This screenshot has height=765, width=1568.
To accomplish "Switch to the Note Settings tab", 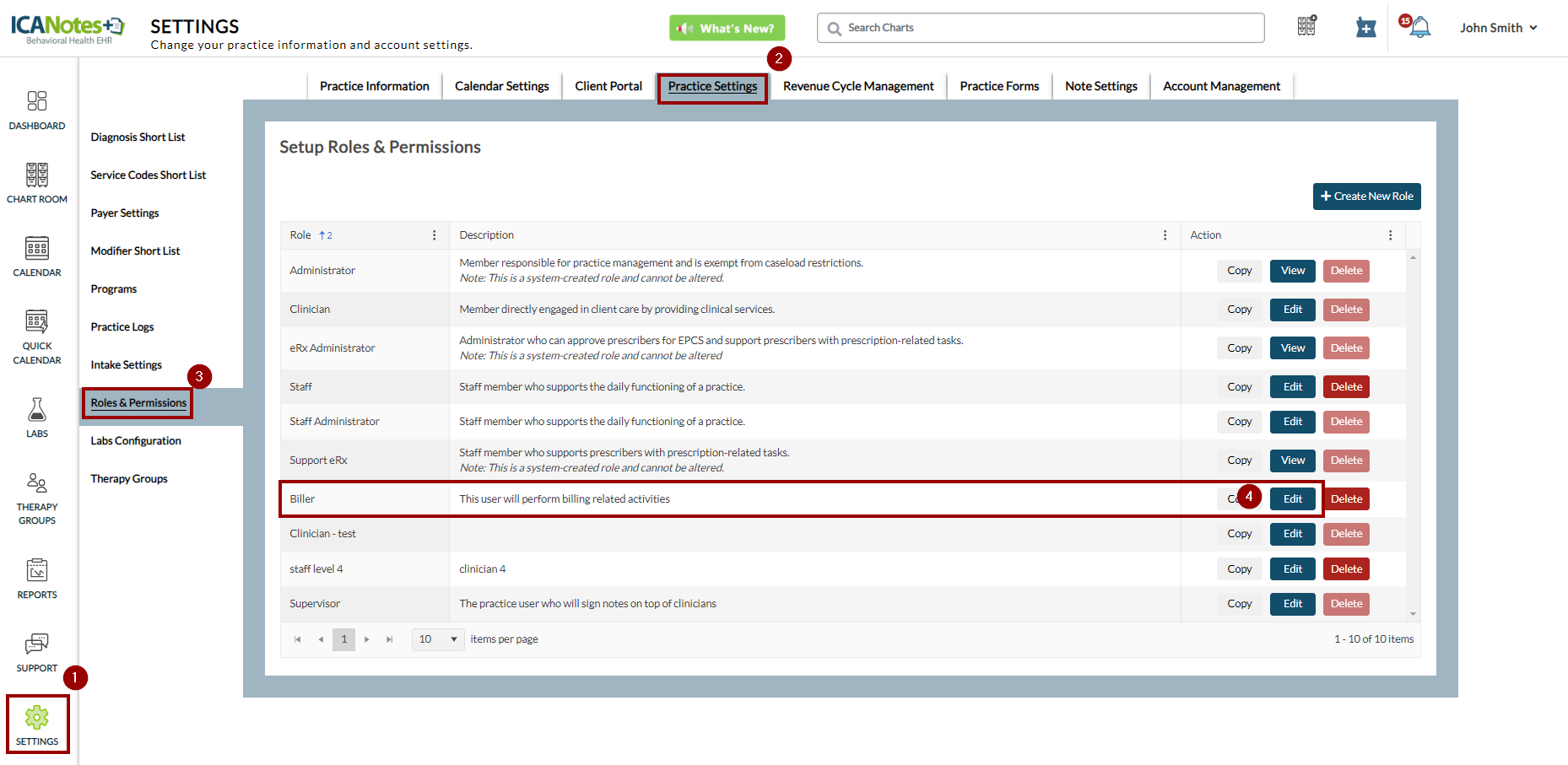I will (x=1100, y=86).
